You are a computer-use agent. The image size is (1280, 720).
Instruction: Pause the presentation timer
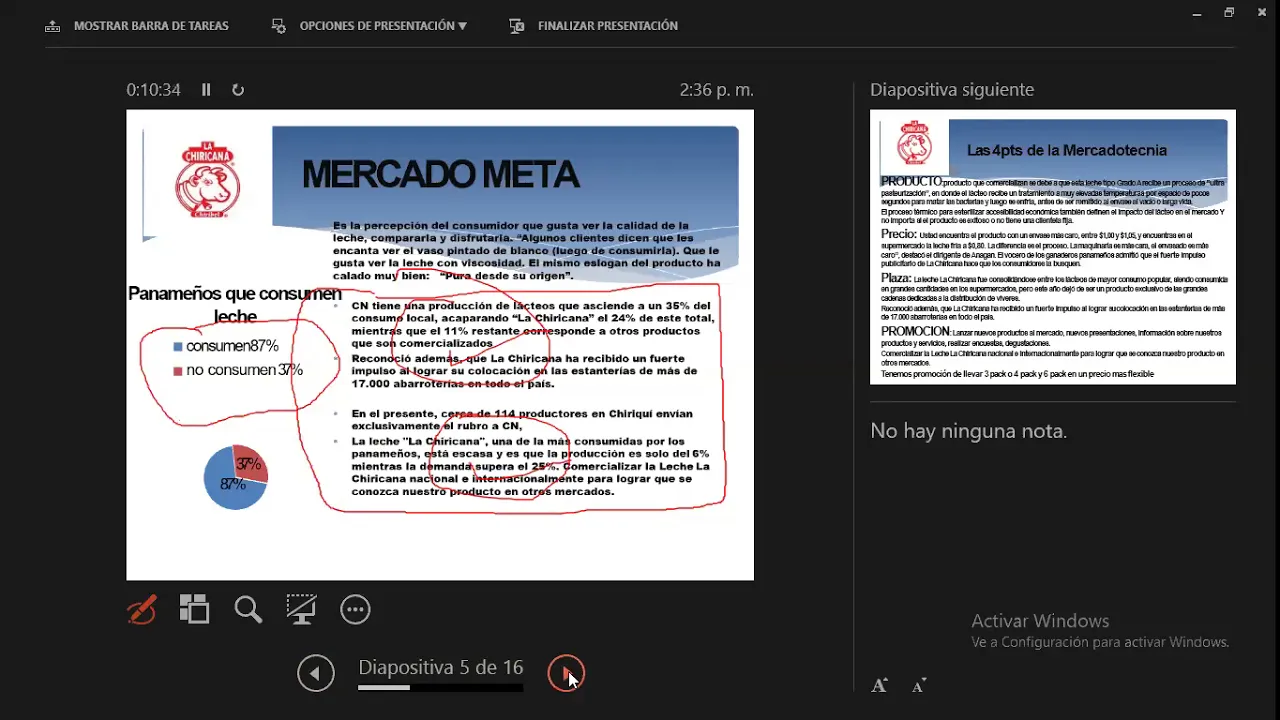click(206, 90)
